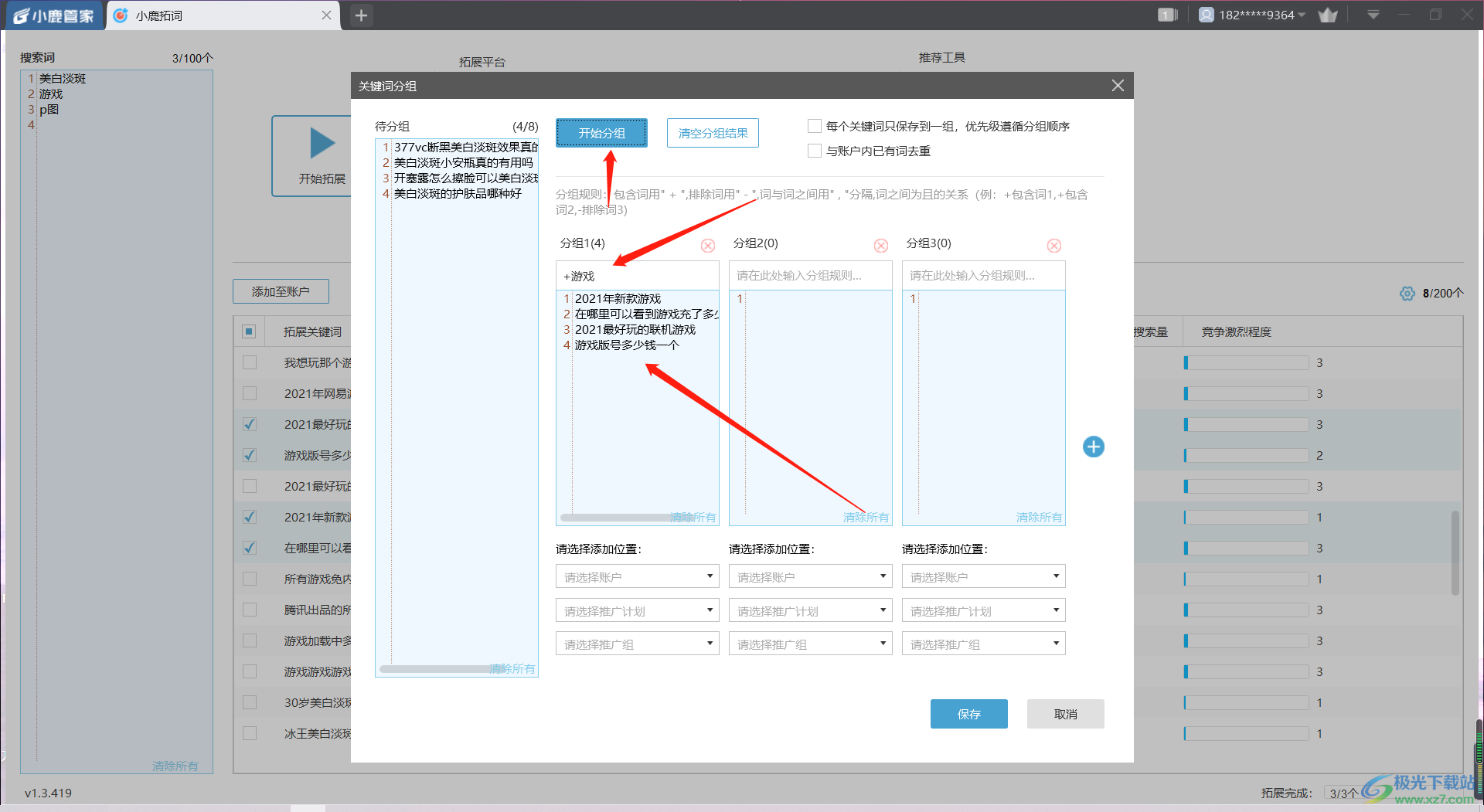Remove 分组3 with its red X icon
1484x812 pixels.
1054,246
